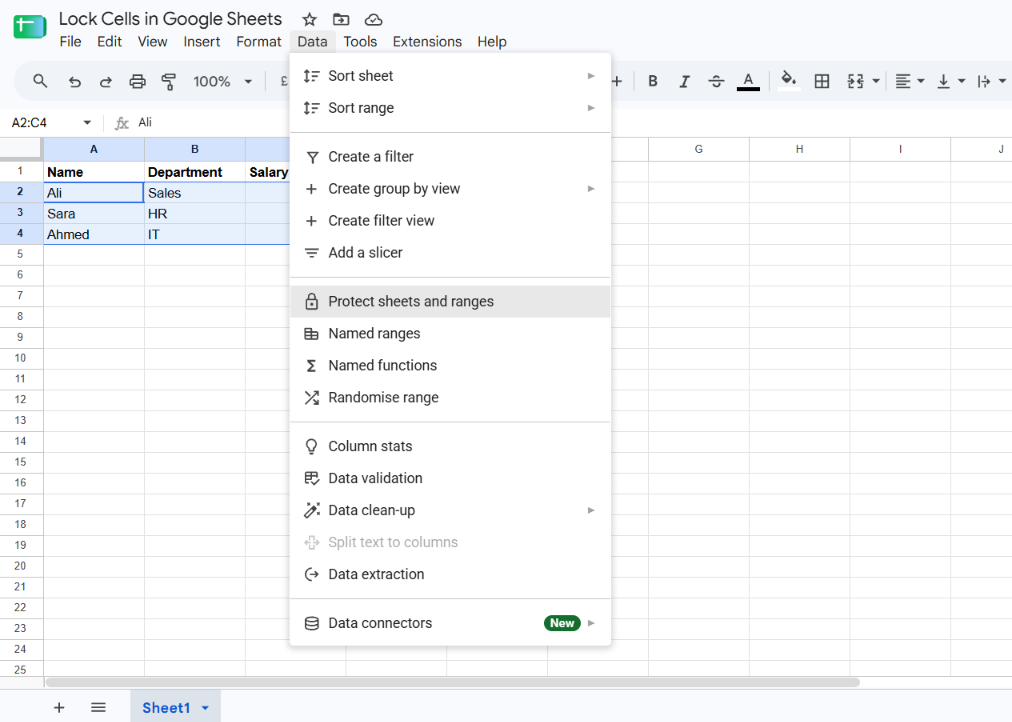This screenshot has width=1012, height=722.
Task: Select cell containing Sara
Action: [94, 214]
